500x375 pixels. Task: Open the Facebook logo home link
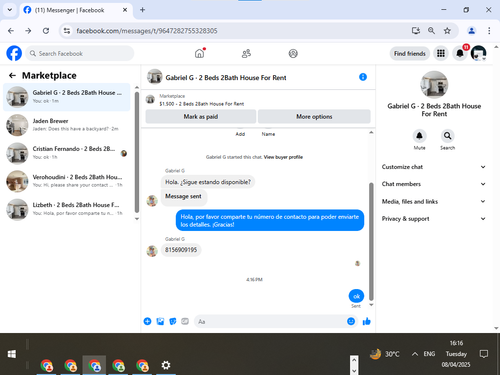[14, 53]
